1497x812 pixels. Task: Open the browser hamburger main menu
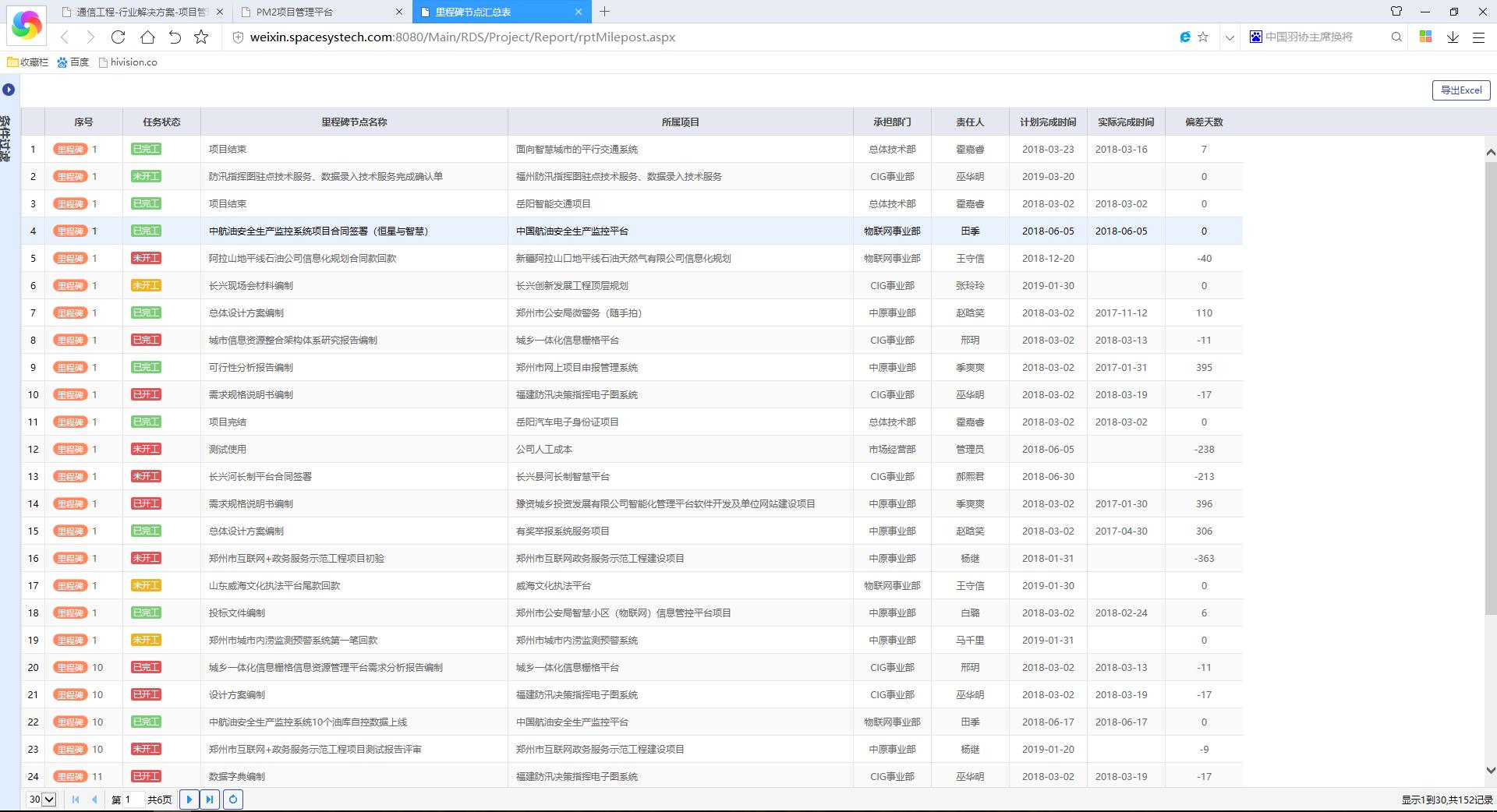(x=1478, y=37)
